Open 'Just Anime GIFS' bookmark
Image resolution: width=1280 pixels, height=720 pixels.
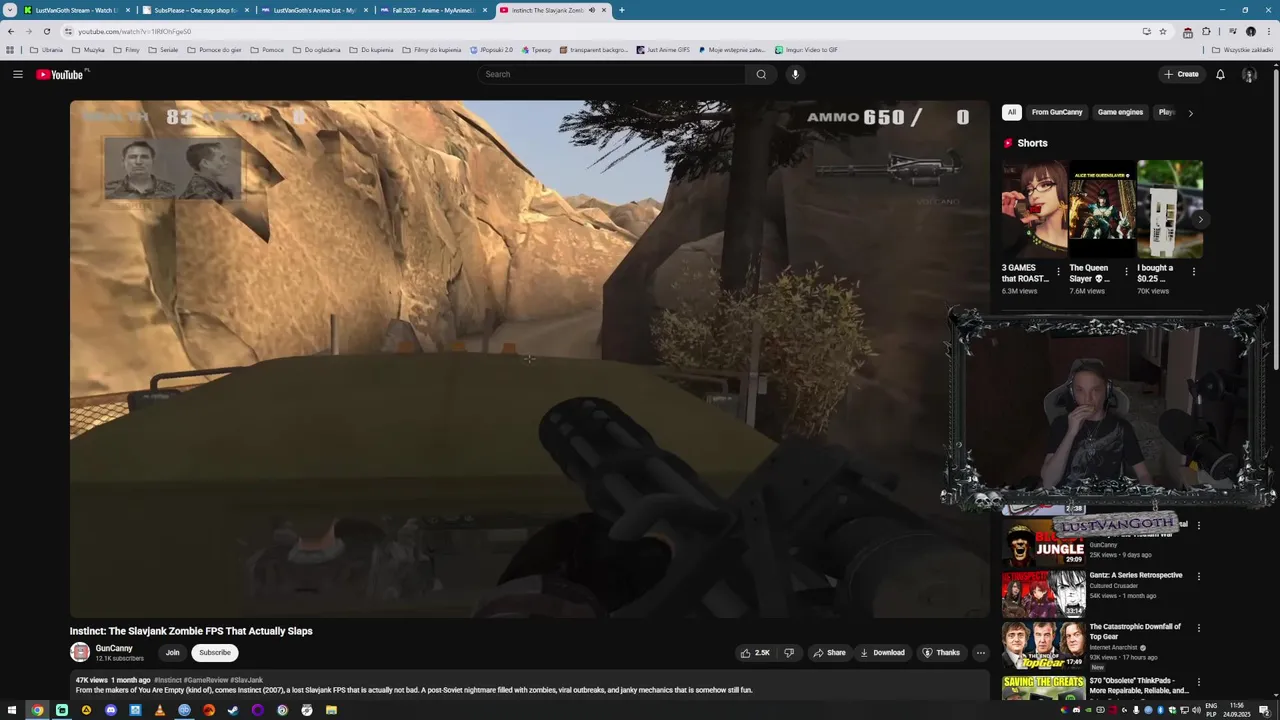coord(663,49)
